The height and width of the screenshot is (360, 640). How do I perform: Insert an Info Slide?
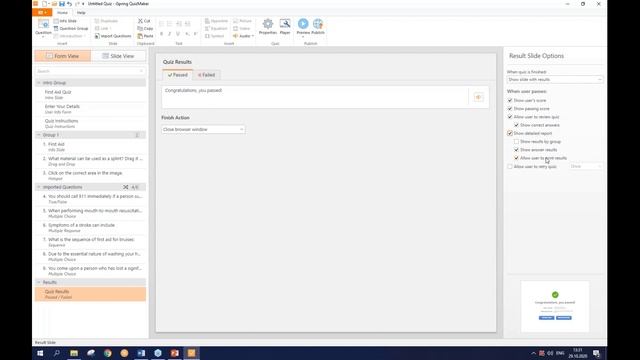65,21
